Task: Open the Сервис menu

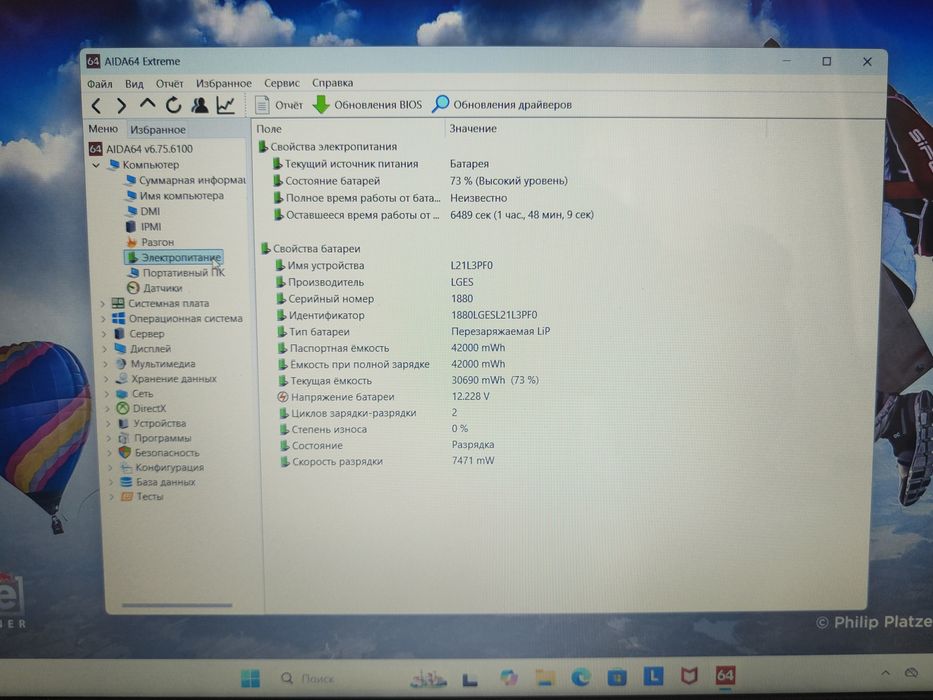Action: pyautogui.click(x=282, y=83)
